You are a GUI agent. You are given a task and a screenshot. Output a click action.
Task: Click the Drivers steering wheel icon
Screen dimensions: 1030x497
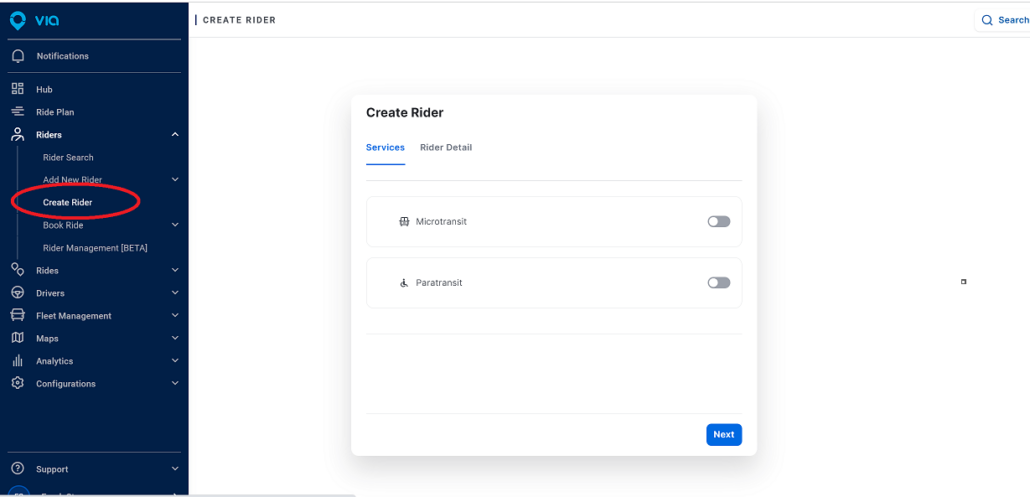(x=18, y=293)
